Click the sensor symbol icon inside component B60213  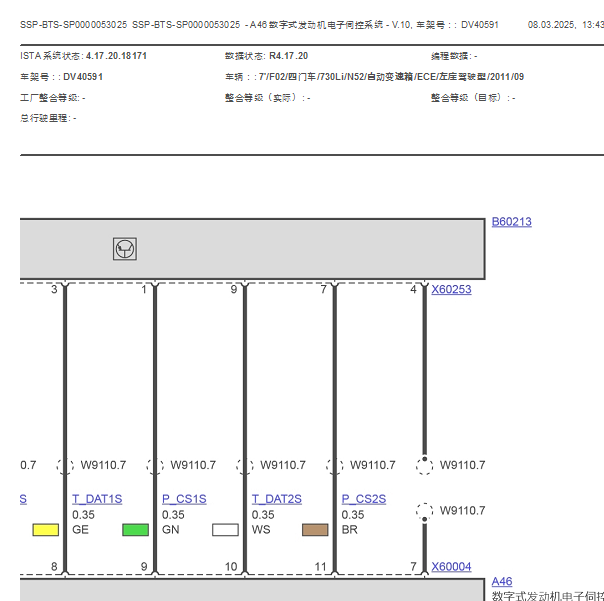125,249
